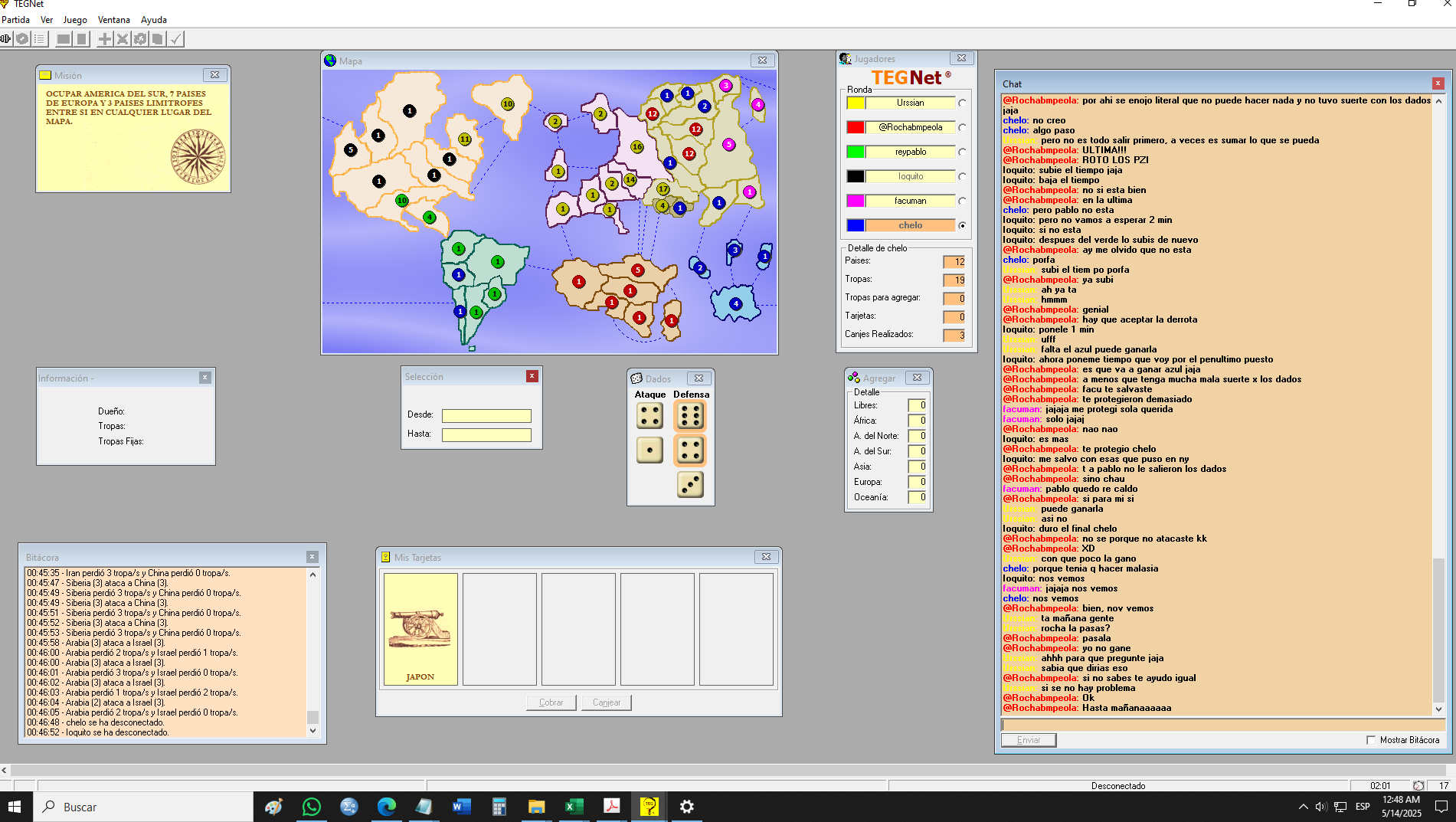
Task: Click the blue 4 marker in Australia
Action: click(735, 303)
